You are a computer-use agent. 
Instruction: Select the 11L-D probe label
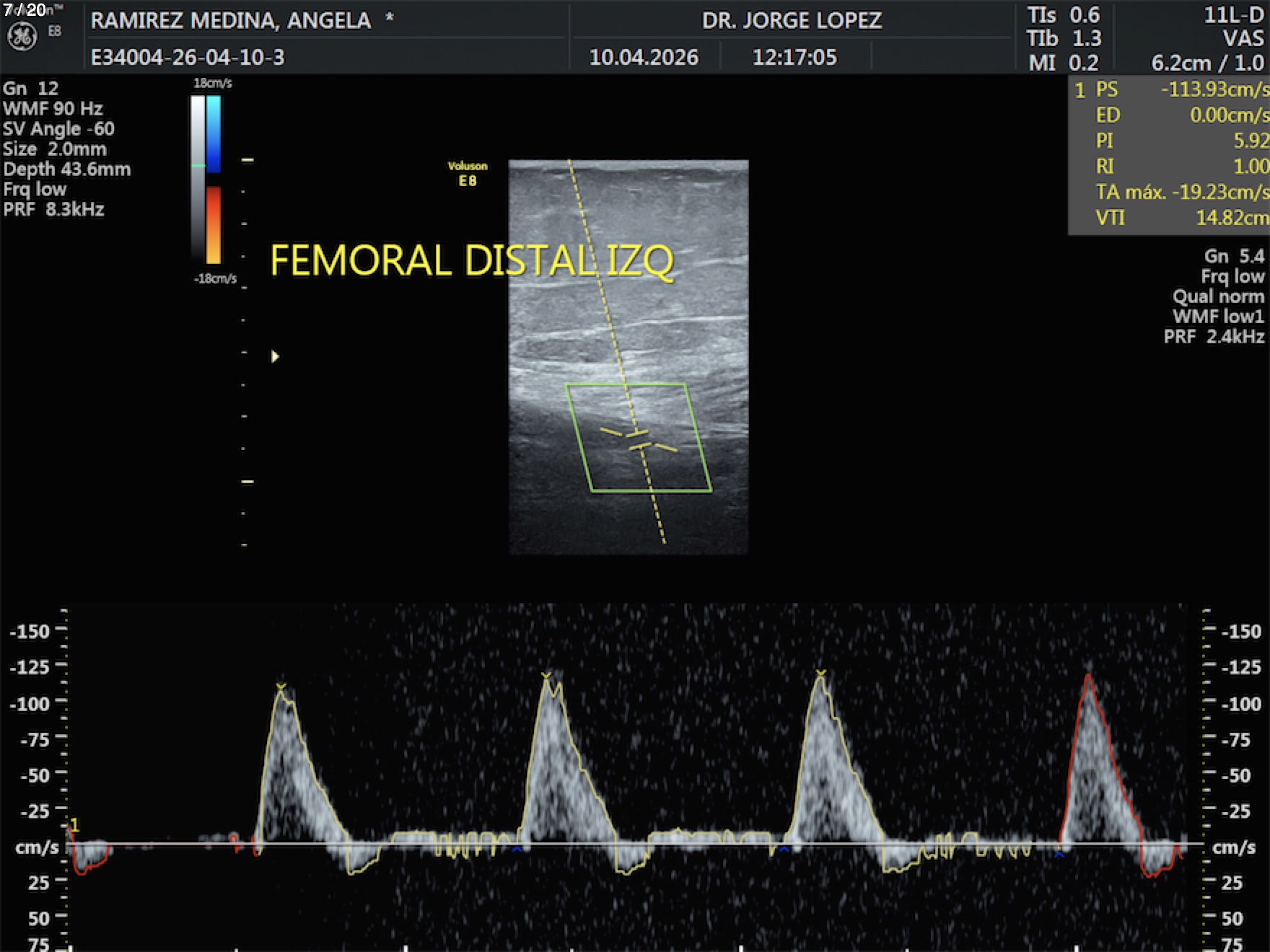click(1233, 15)
